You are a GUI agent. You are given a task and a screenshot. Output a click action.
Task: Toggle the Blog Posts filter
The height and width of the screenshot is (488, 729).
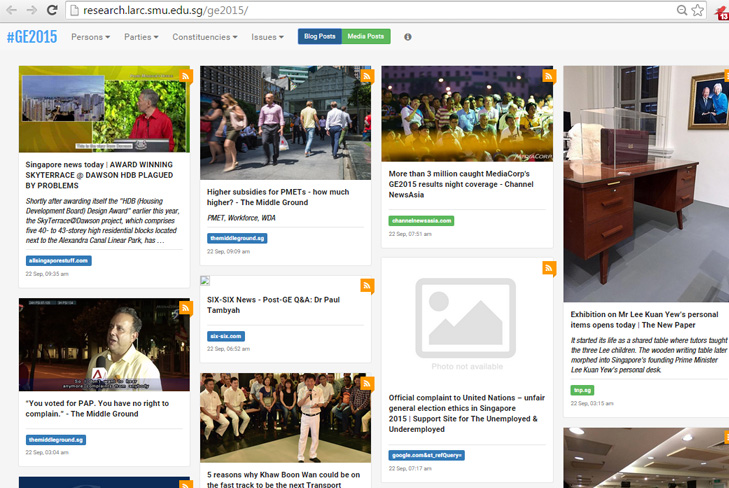(x=319, y=37)
